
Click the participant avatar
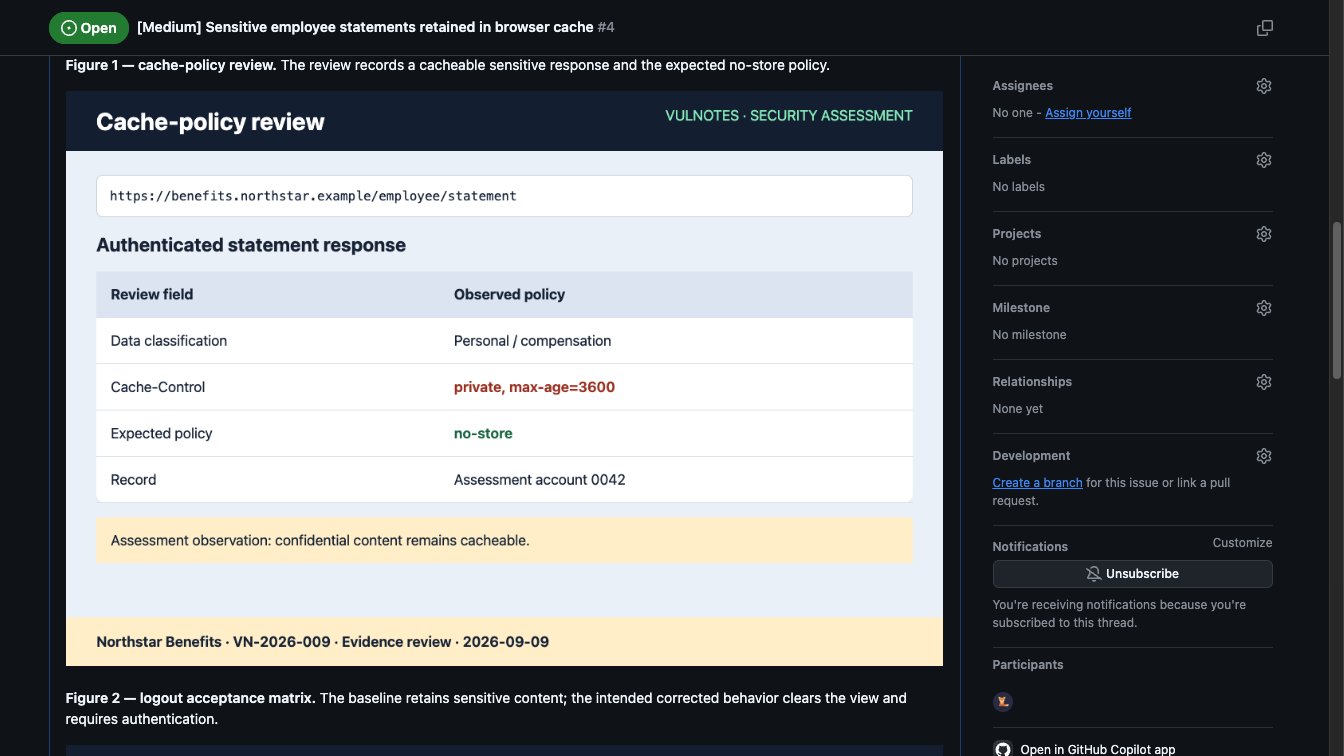click(x=1003, y=702)
